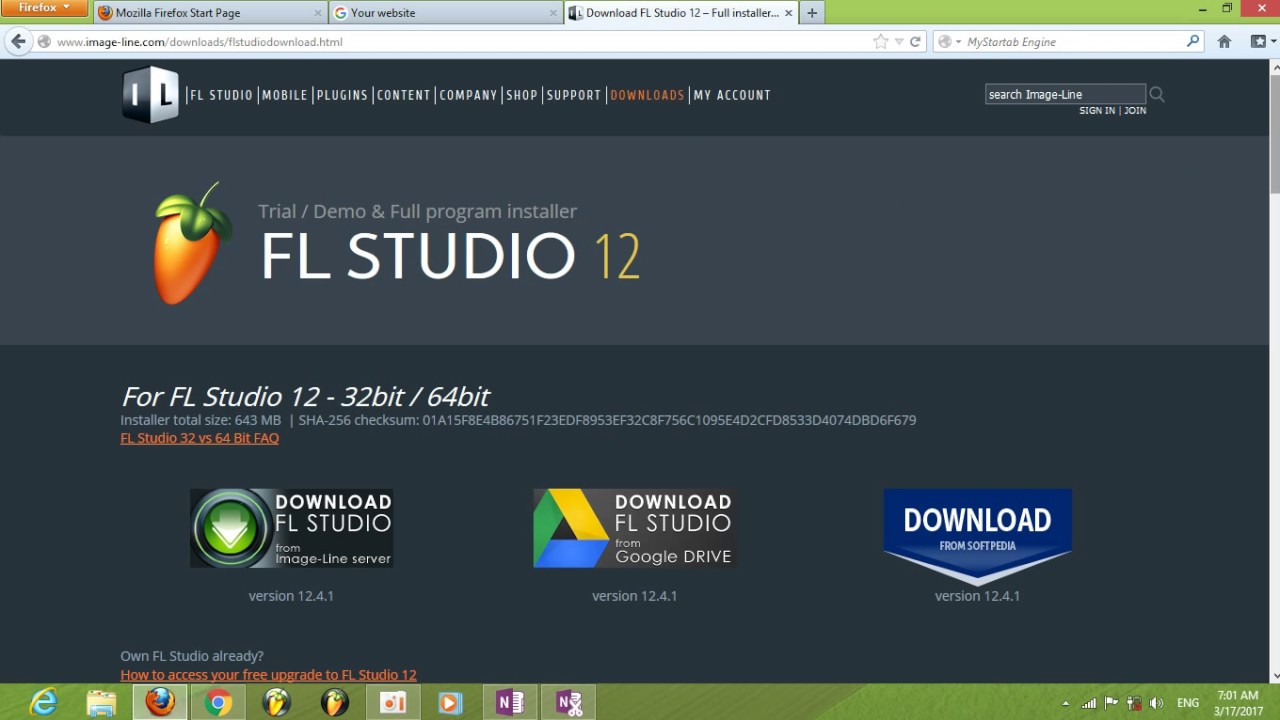Open the DOWNLOADS nav menu
Screen dimensions: 1280x720
click(x=647, y=95)
